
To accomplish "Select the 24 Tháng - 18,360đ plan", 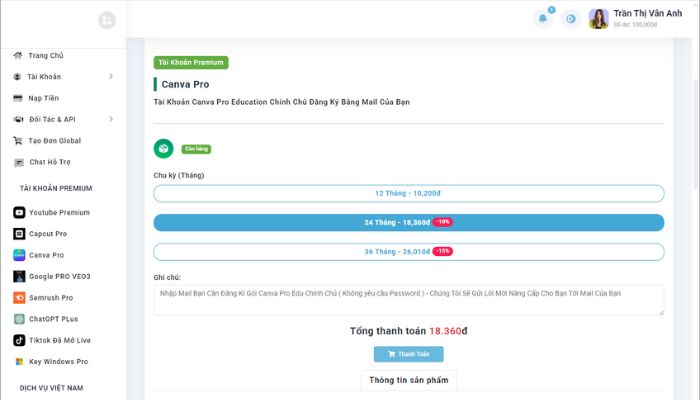I will click(409, 222).
